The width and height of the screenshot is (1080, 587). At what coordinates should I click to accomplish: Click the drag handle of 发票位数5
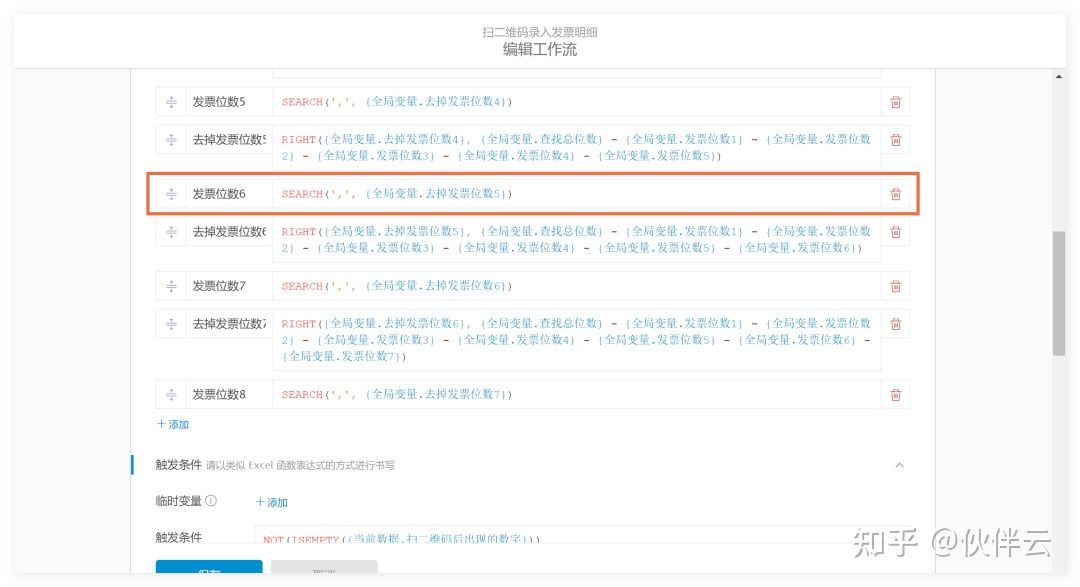pyautogui.click(x=171, y=102)
